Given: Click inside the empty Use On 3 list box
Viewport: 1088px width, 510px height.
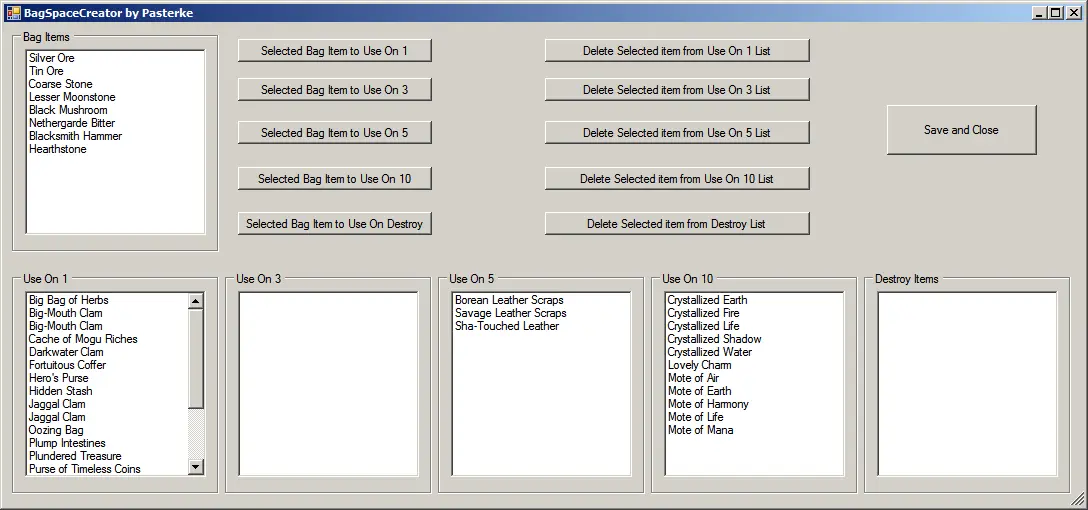Looking at the screenshot, I should coord(328,384).
